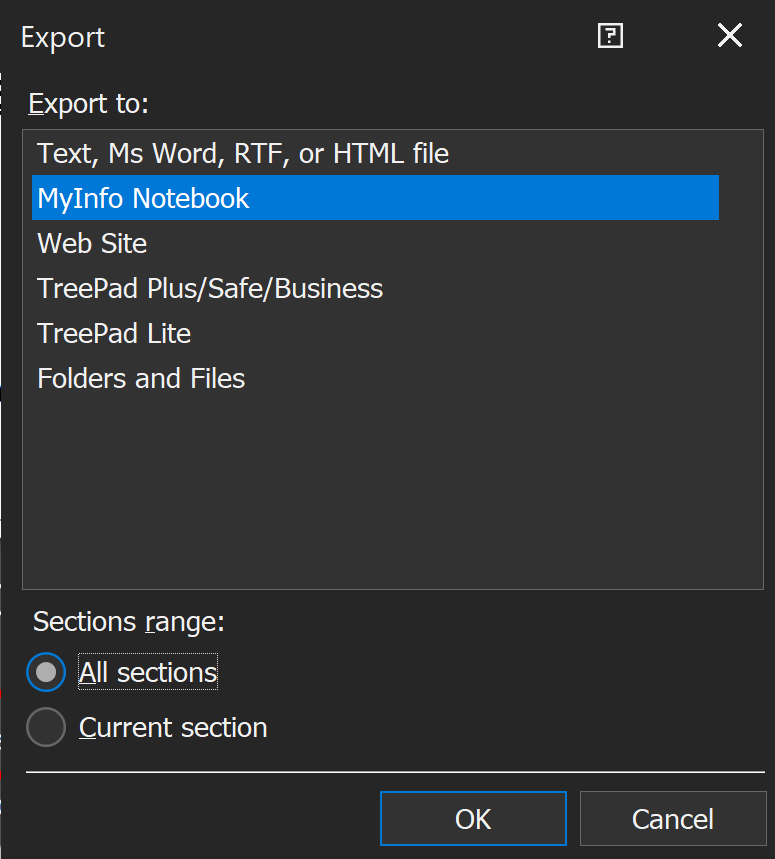Click the help question mark icon
775x859 pixels.
pos(610,37)
